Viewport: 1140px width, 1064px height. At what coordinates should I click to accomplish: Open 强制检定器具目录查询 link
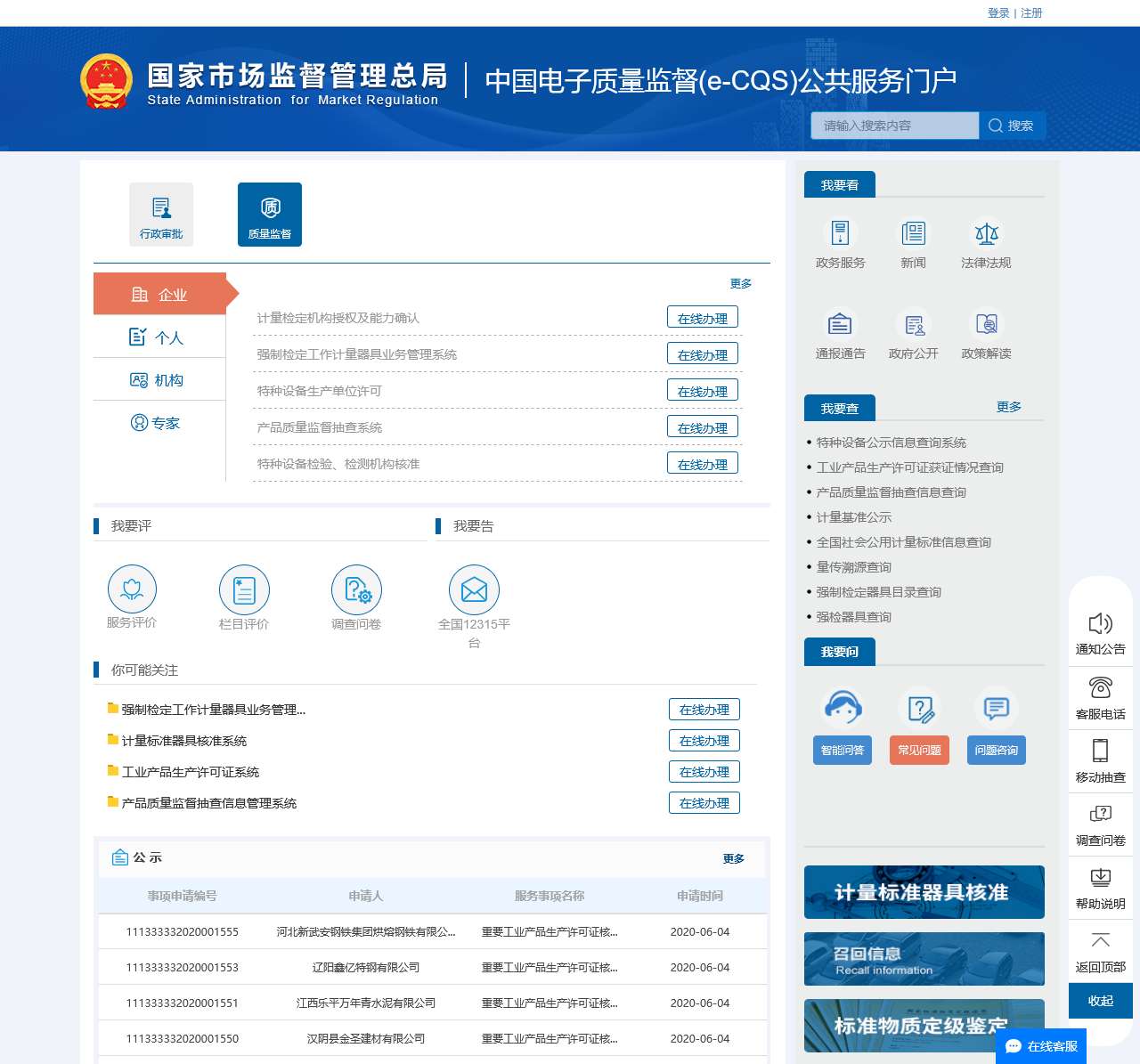879,592
